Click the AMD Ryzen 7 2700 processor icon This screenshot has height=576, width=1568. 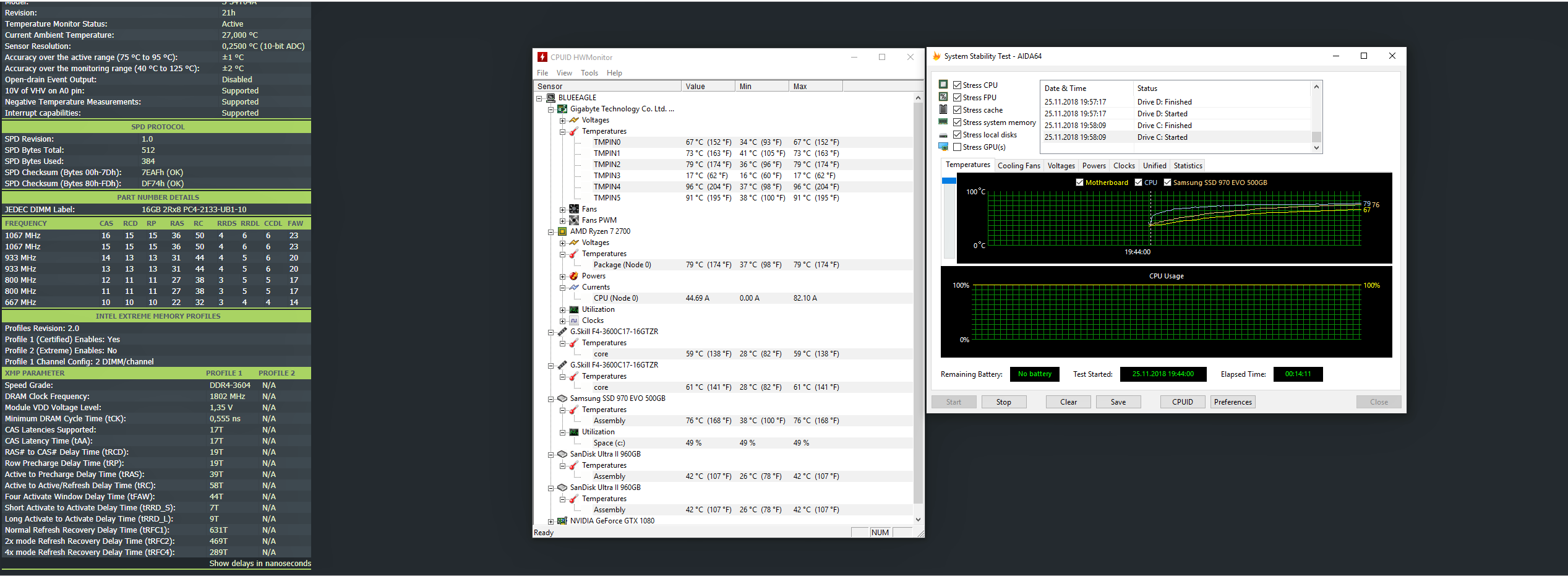click(562, 231)
